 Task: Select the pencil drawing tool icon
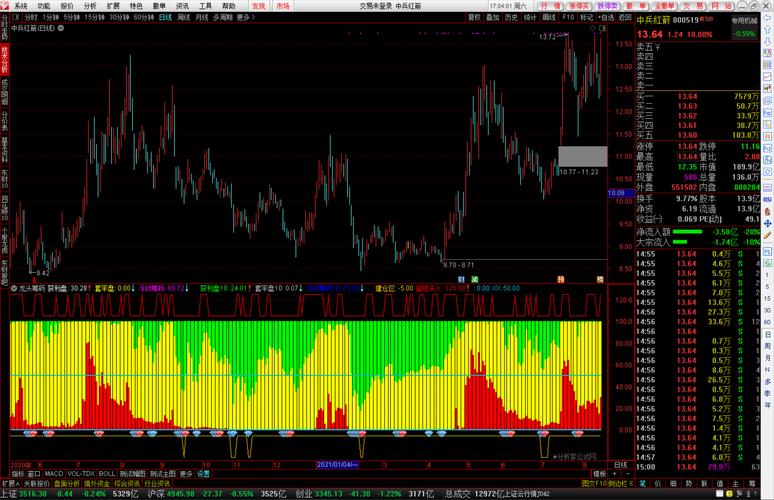coord(768,235)
